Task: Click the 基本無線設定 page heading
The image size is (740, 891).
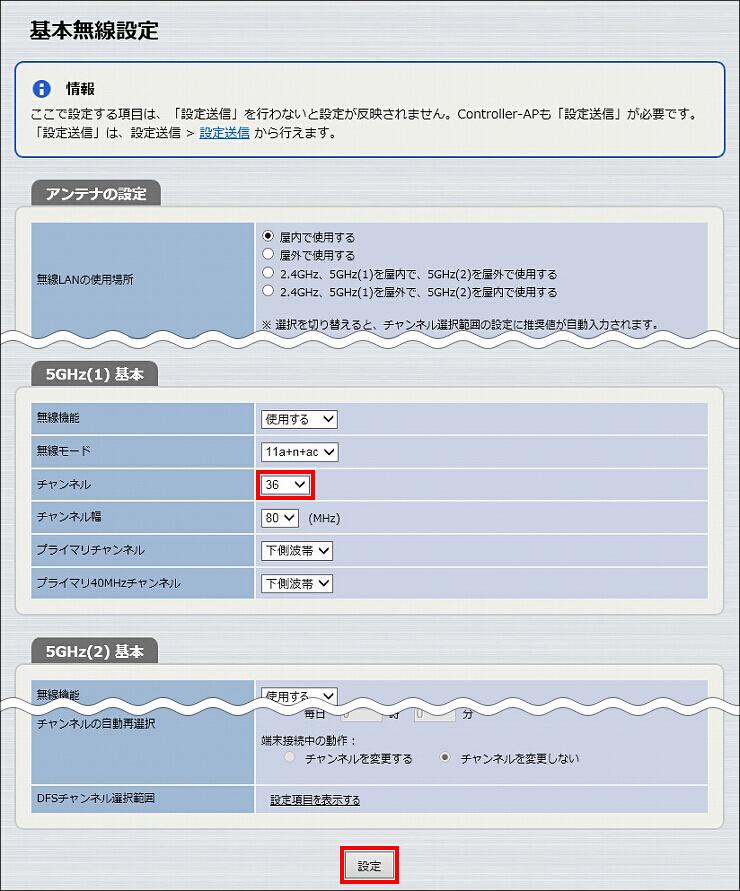Action: (x=94, y=31)
